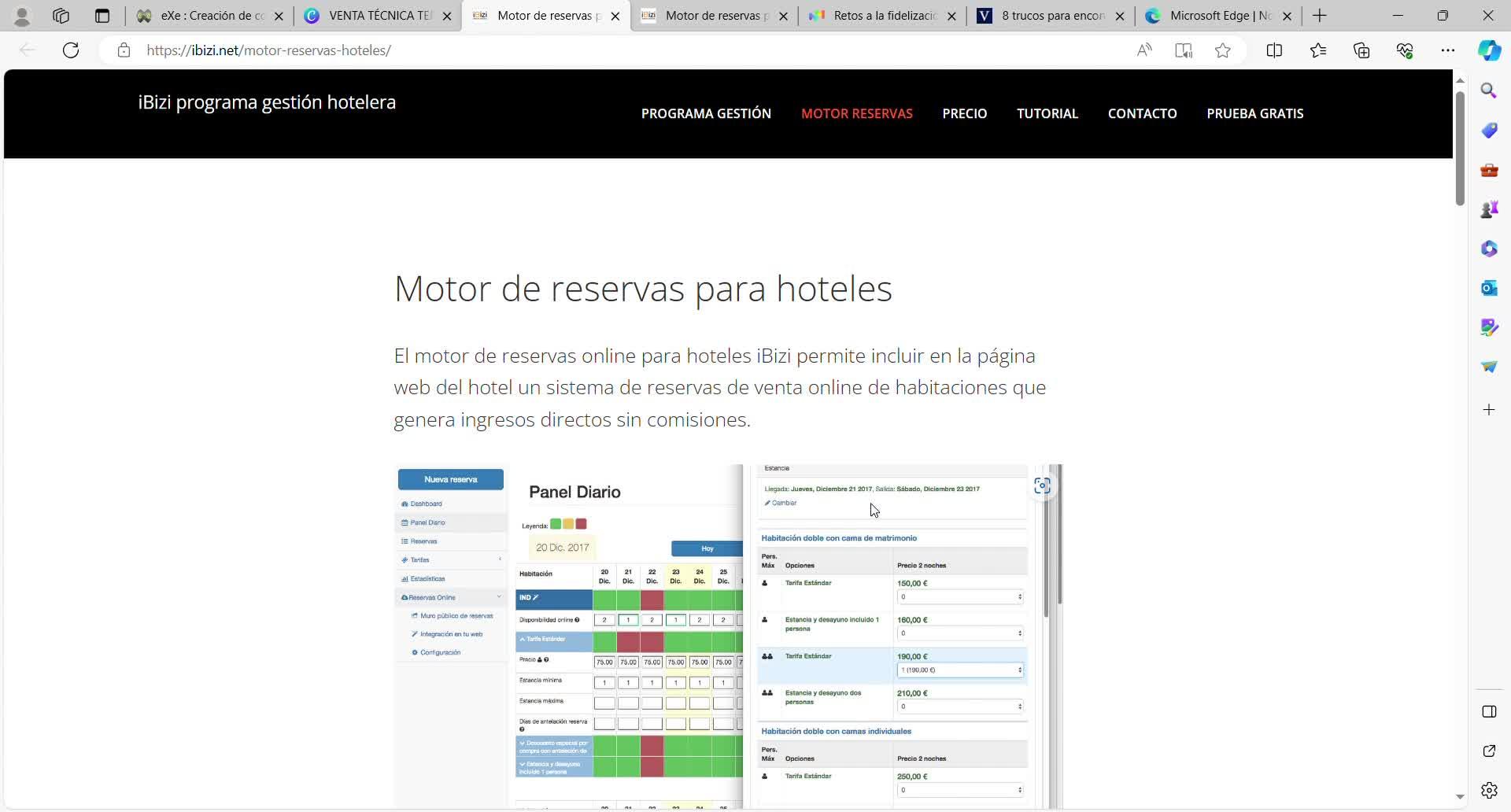Open the Favorites list
This screenshot has height=812, width=1511.
click(x=1318, y=50)
